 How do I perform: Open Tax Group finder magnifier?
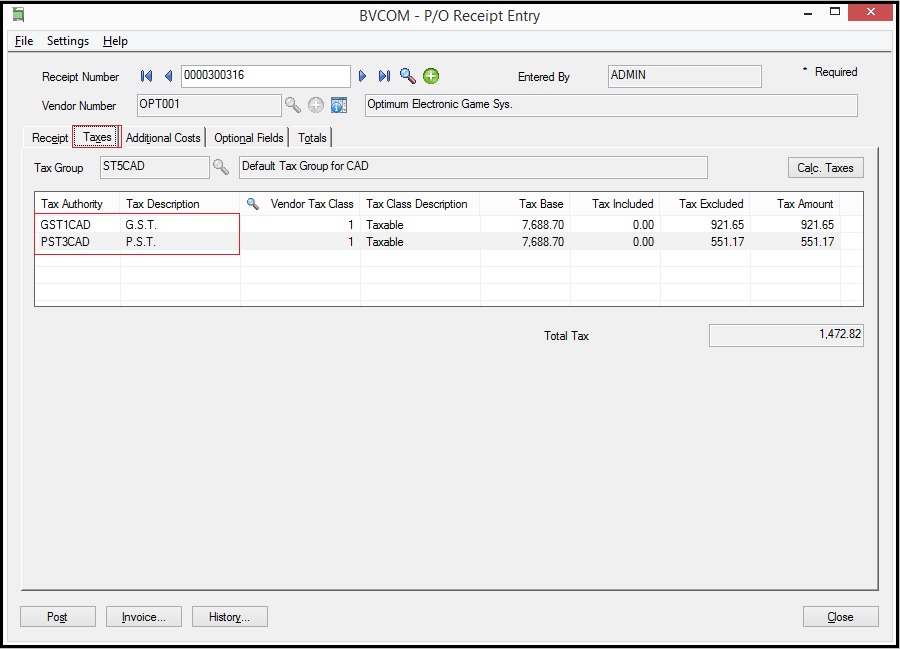[x=221, y=167]
